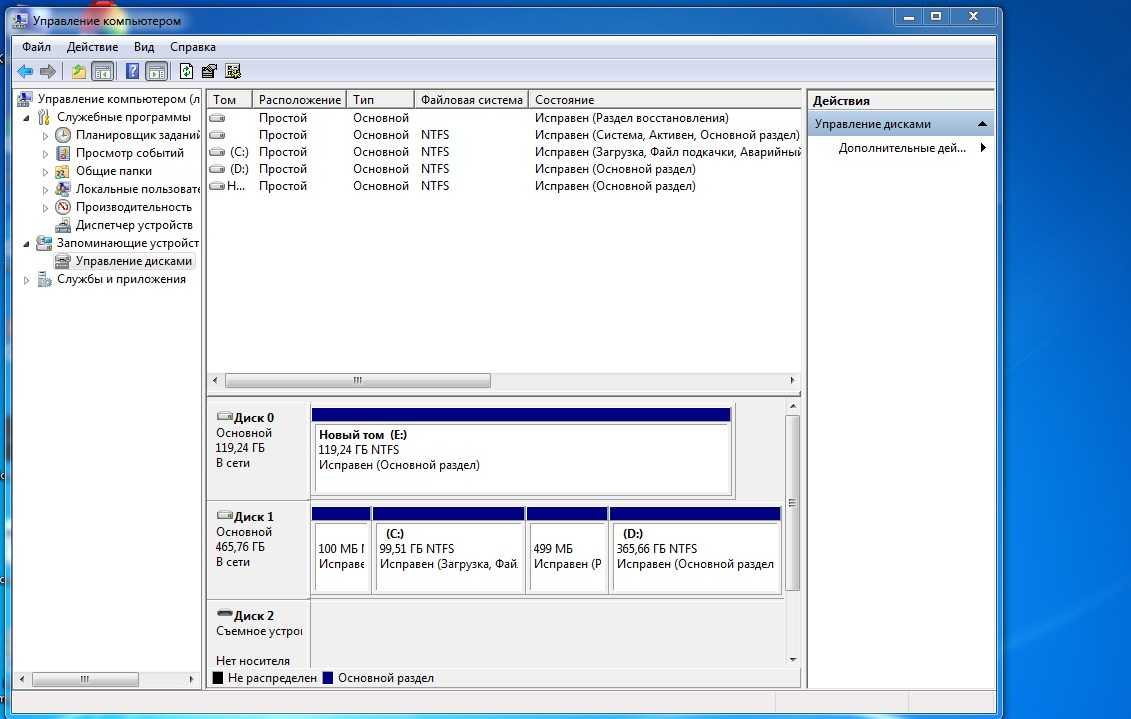The image size is (1131, 719).
Task: Click the Back arrow in the toolbar
Action: [x=25, y=71]
